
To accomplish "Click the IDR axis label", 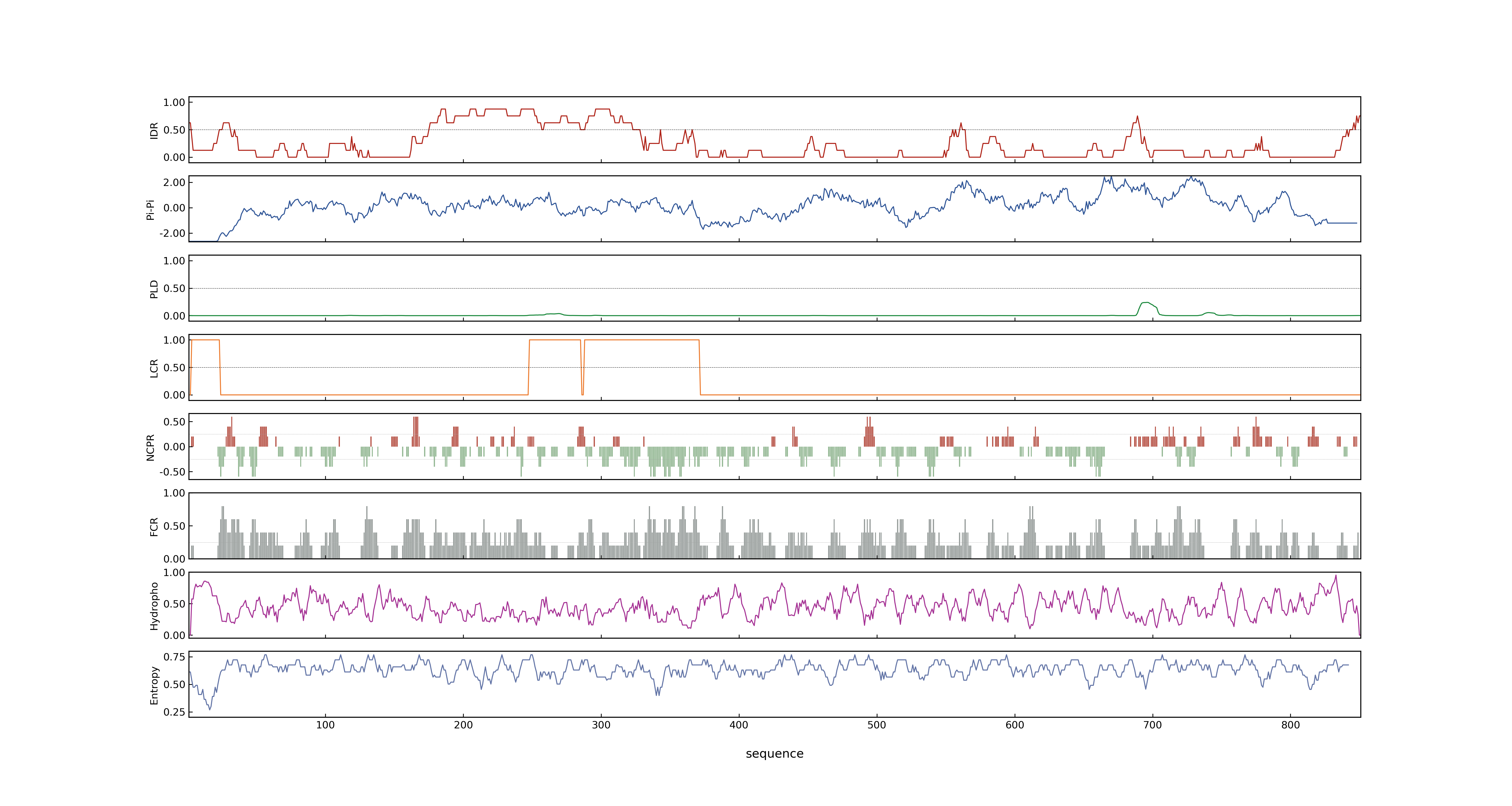I will pyautogui.click(x=154, y=130).
